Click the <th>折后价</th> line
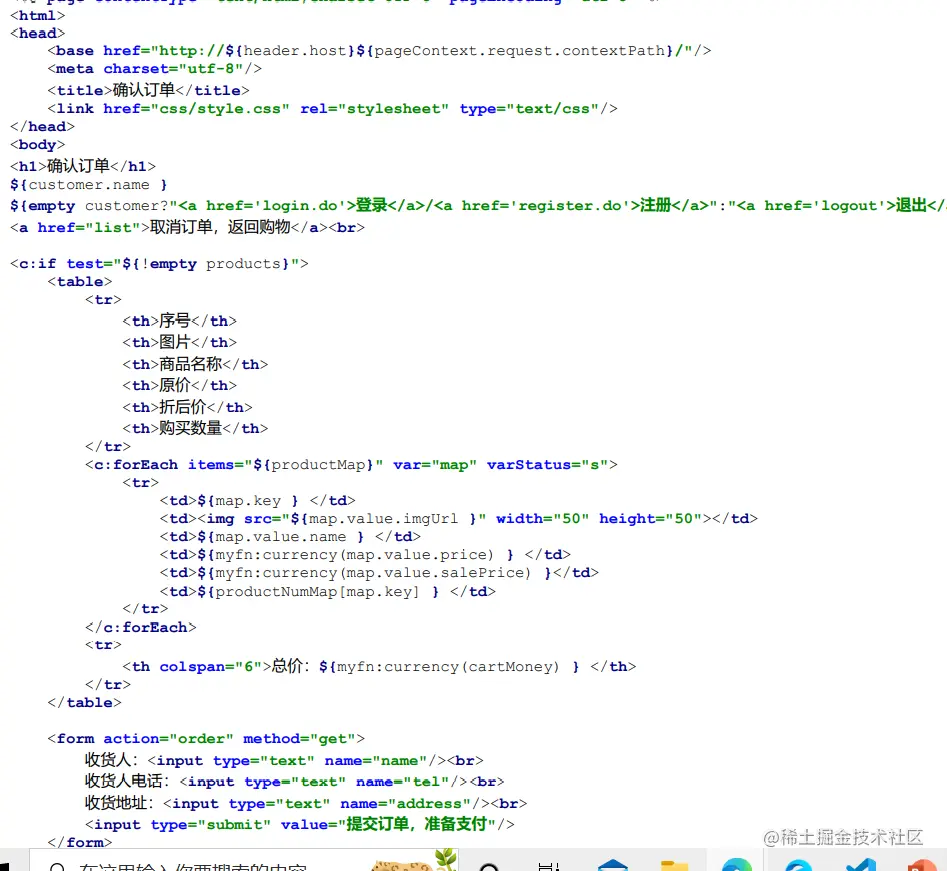 click(x=187, y=407)
